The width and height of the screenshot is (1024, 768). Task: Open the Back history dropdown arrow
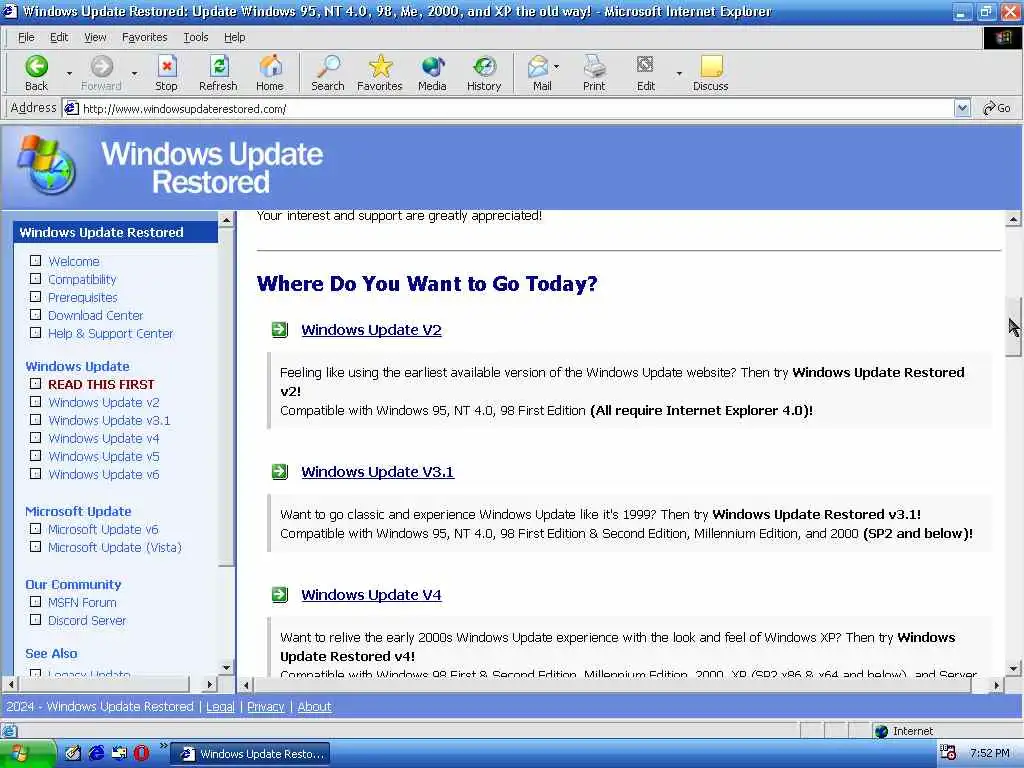pyautogui.click(x=69, y=73)
